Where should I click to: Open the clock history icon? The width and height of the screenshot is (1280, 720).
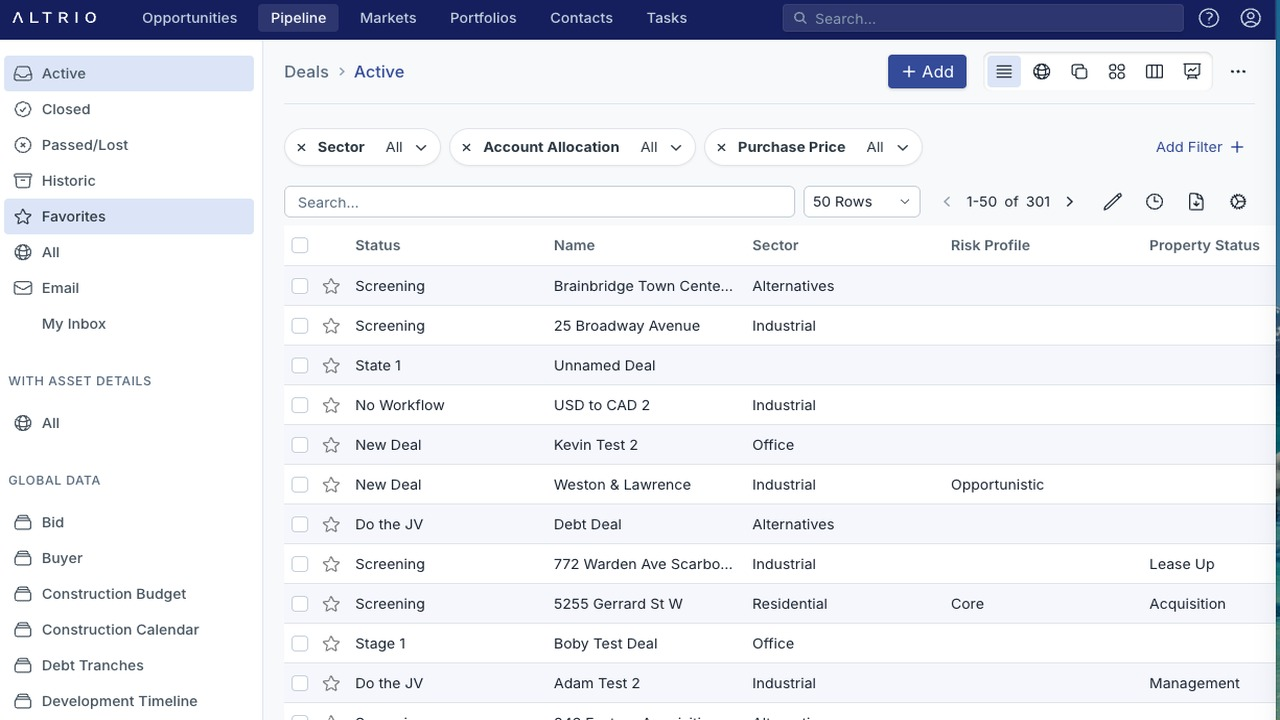1154,202
